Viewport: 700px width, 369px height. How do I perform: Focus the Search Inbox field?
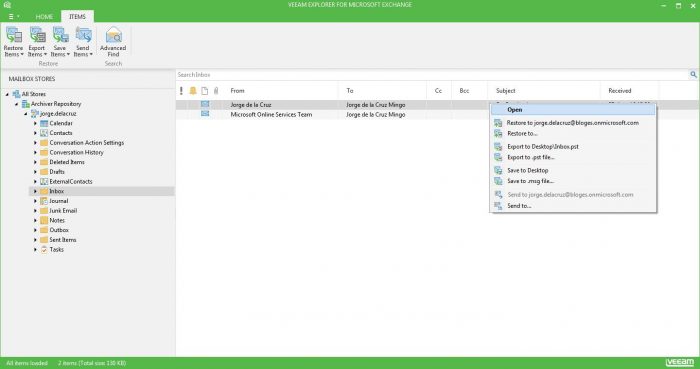[x=432, y=75]
